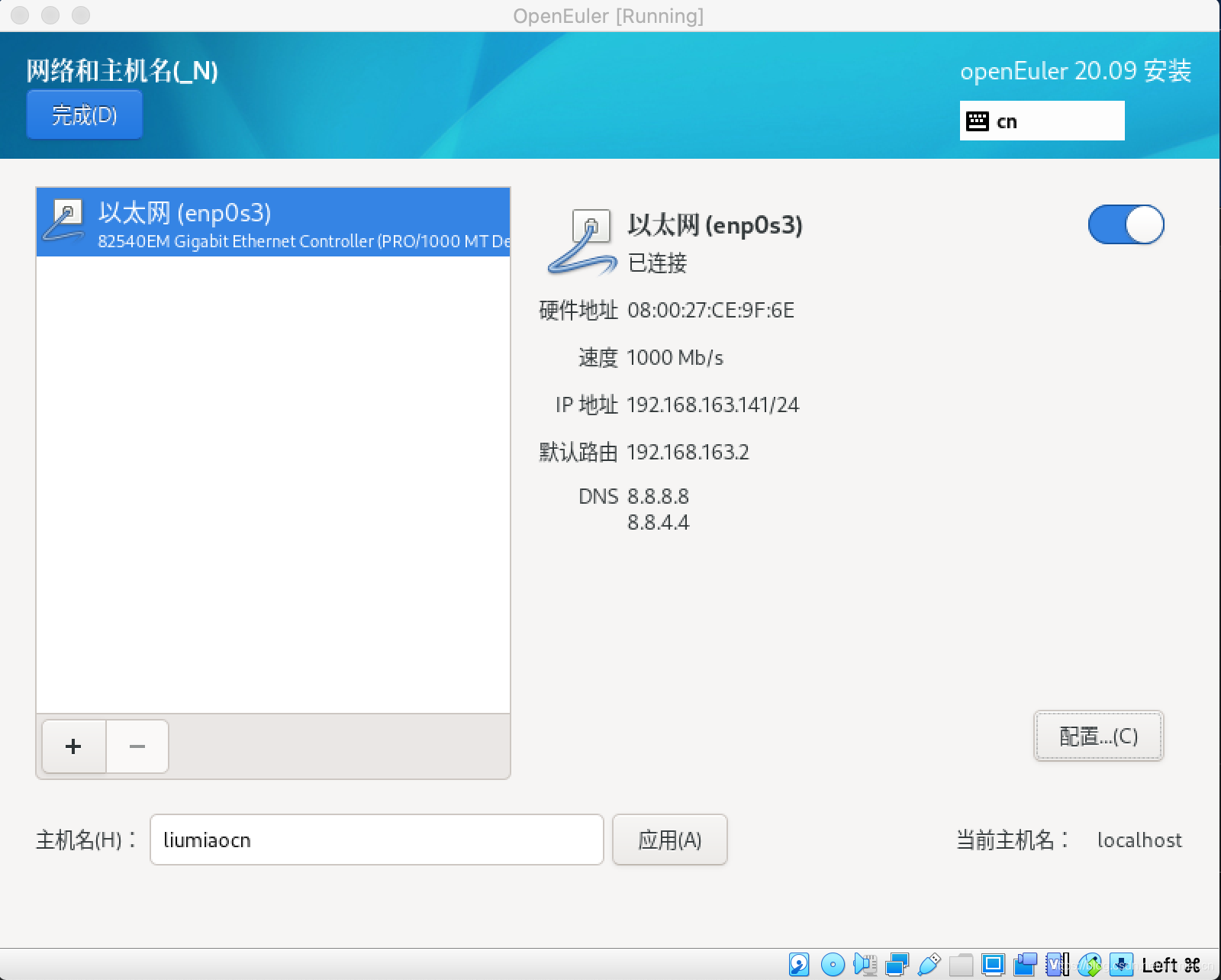Click the openEuler 20.09 安装 heading
This screenshot has width=1221, height=980.
[1075, 71]
